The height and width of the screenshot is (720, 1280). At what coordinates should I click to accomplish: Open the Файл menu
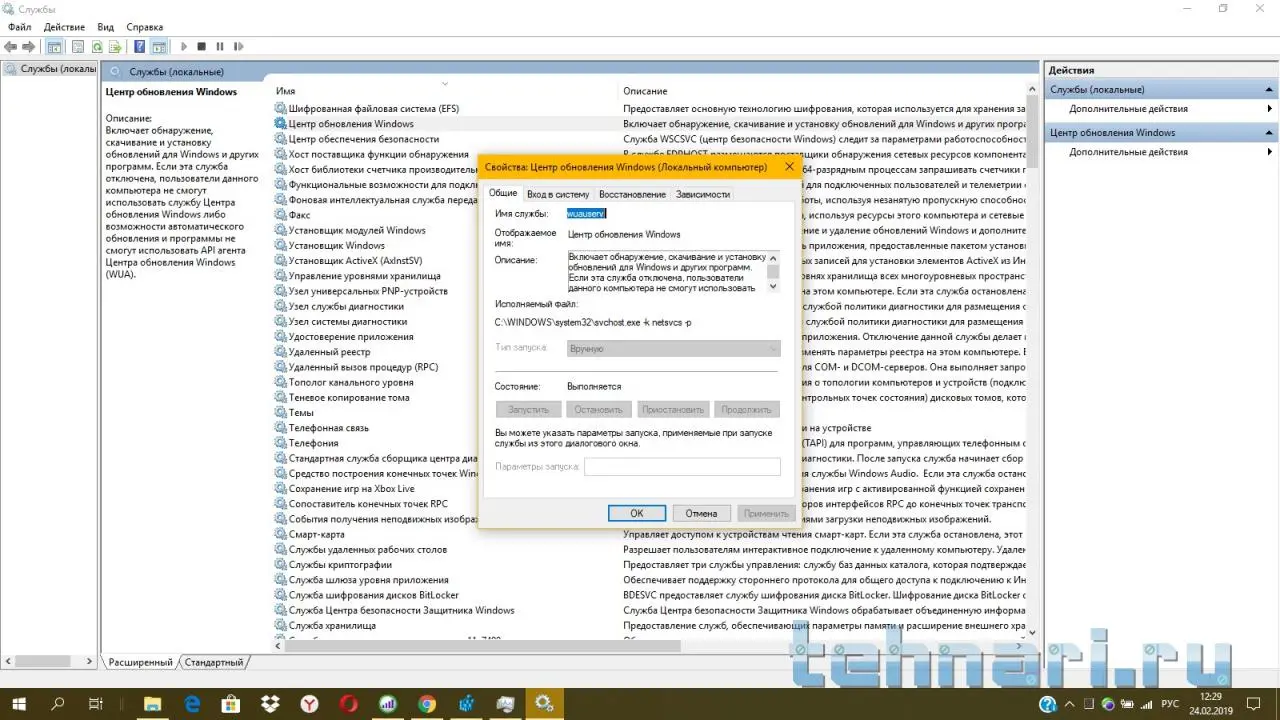(19, 27)
